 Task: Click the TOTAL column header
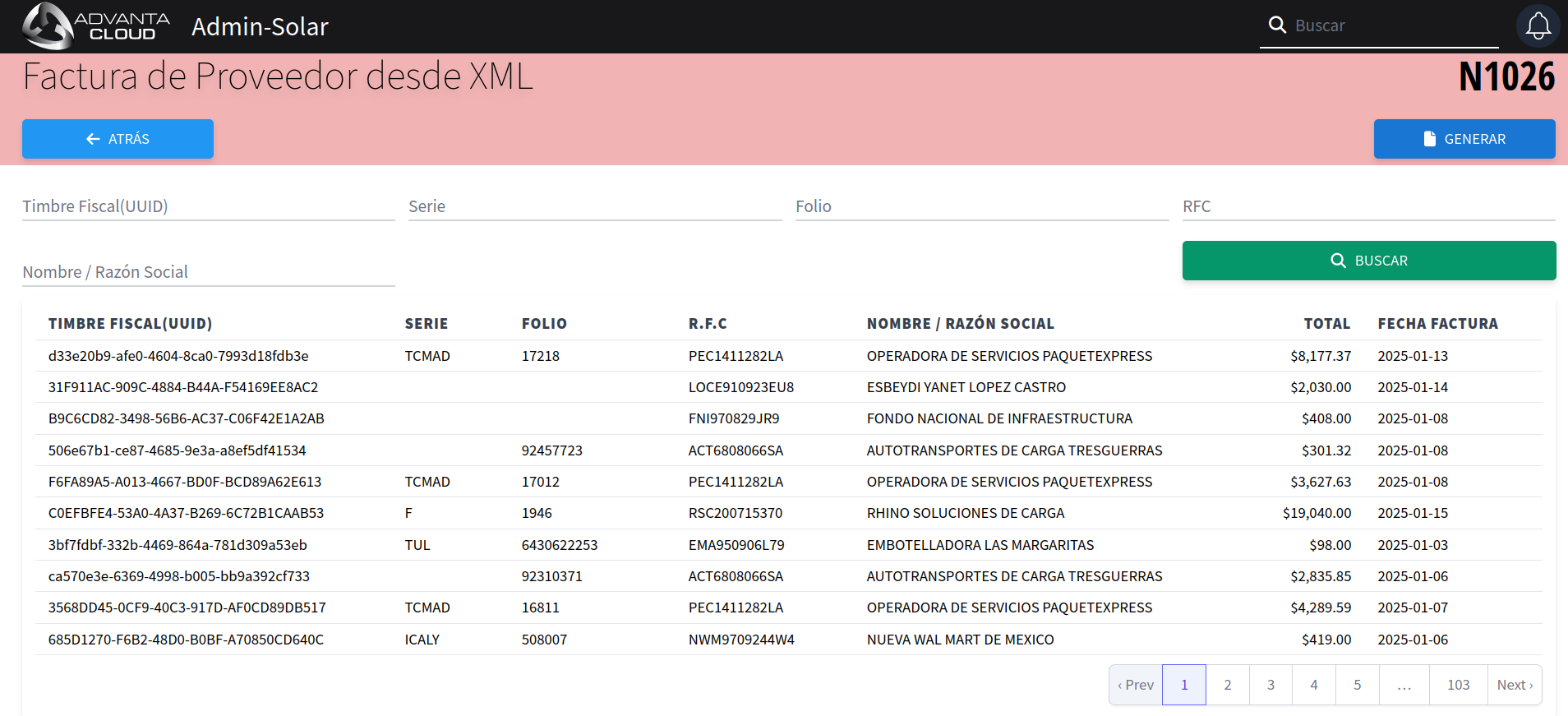[1327, 324]
